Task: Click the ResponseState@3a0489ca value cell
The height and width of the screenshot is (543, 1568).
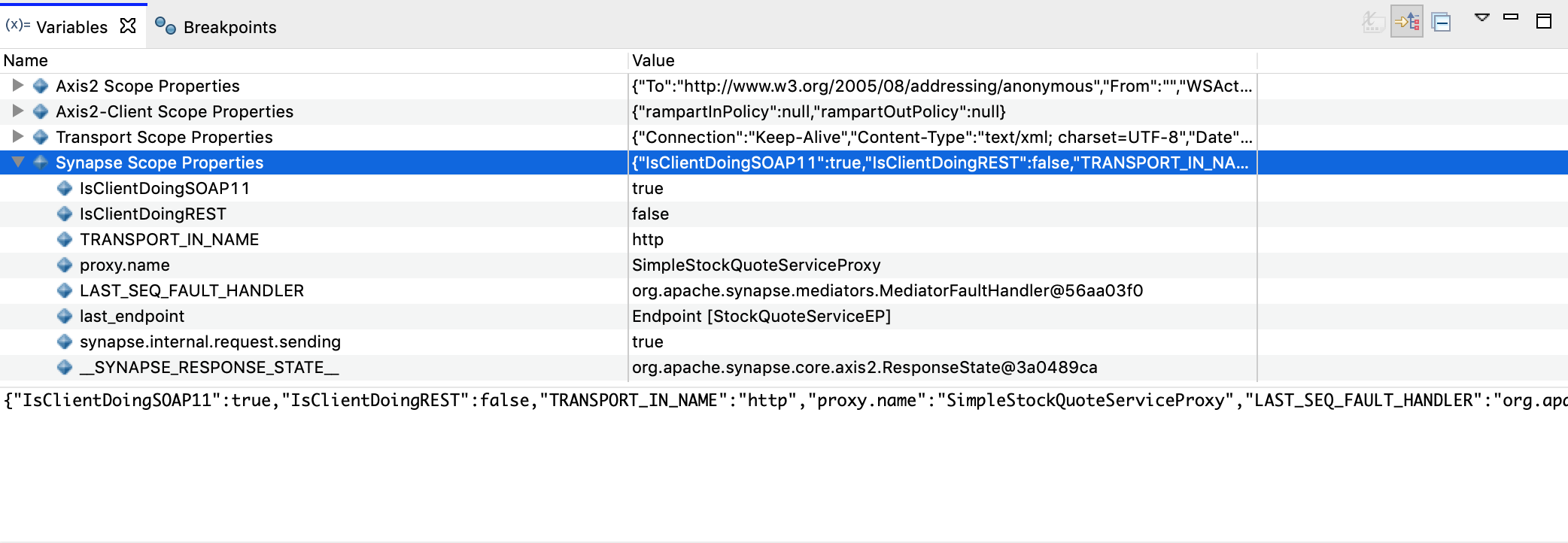Action: pyautogui.click(x=865, y=367)
